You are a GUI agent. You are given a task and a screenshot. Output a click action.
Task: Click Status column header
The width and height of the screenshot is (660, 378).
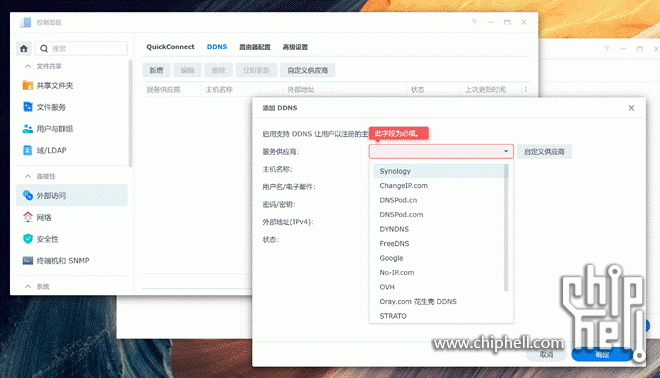coord(418,90)
